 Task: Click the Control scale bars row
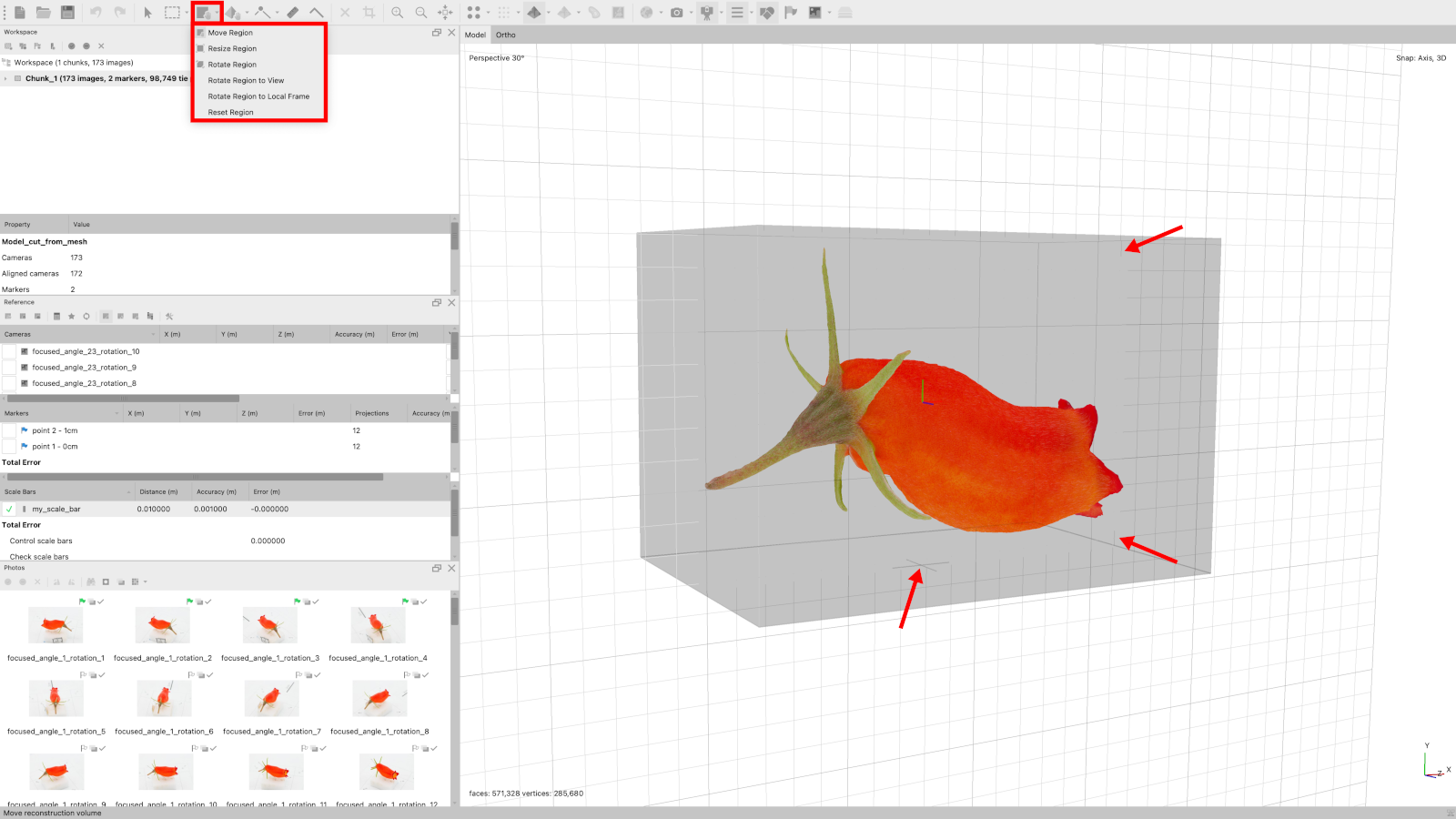pyautogui.click(x=226, y=541)
